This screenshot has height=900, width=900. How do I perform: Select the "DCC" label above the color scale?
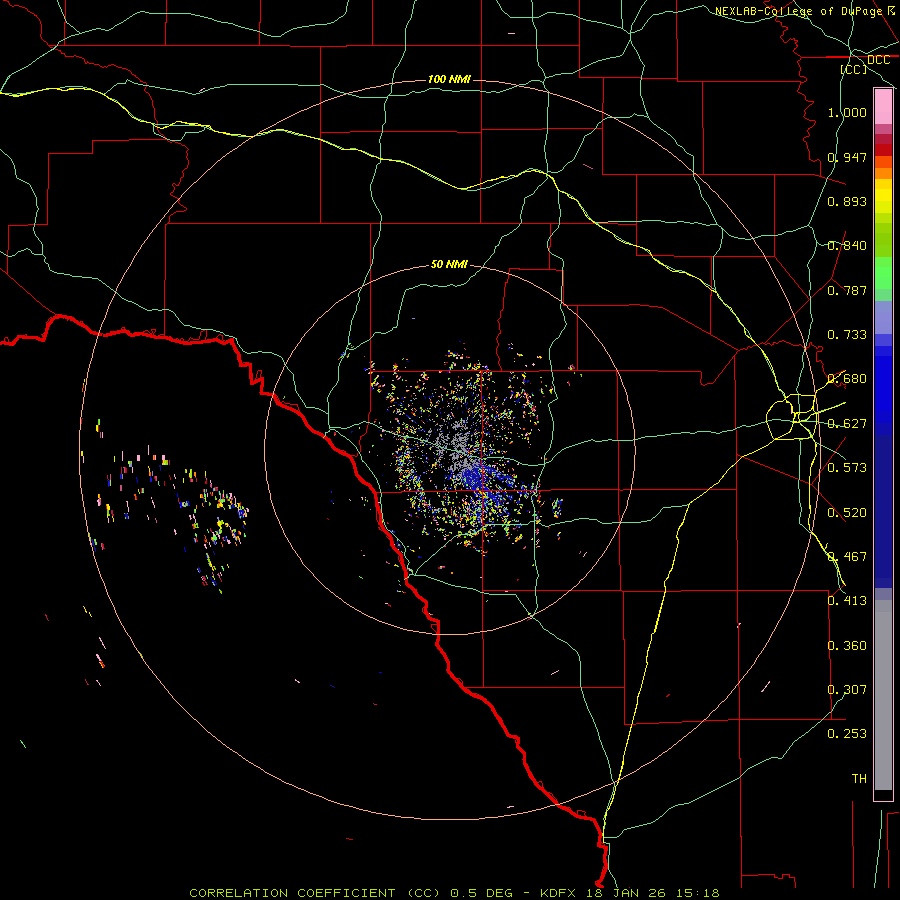coord(878,60)
